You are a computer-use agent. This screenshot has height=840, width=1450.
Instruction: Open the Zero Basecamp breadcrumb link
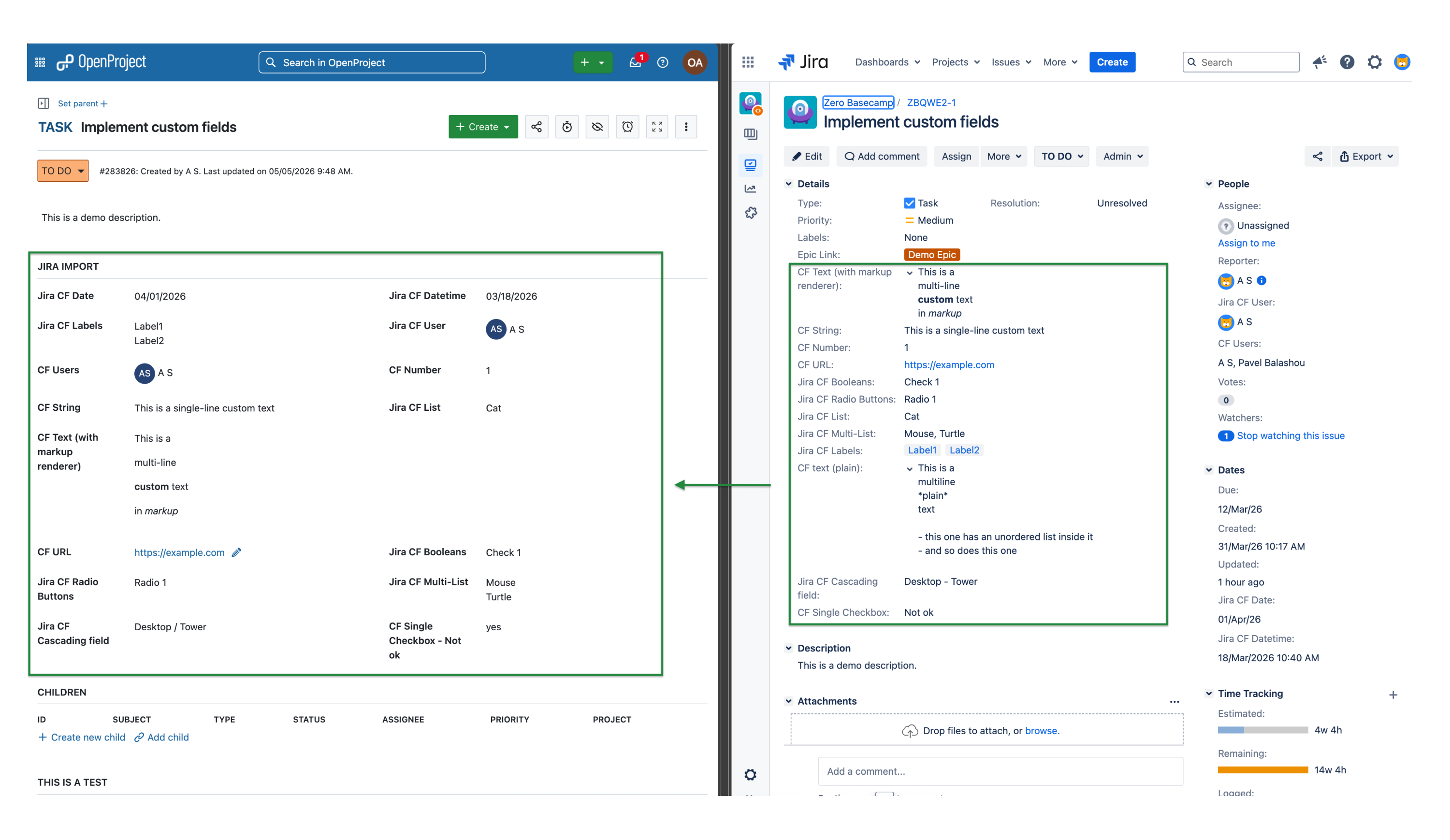858,102
